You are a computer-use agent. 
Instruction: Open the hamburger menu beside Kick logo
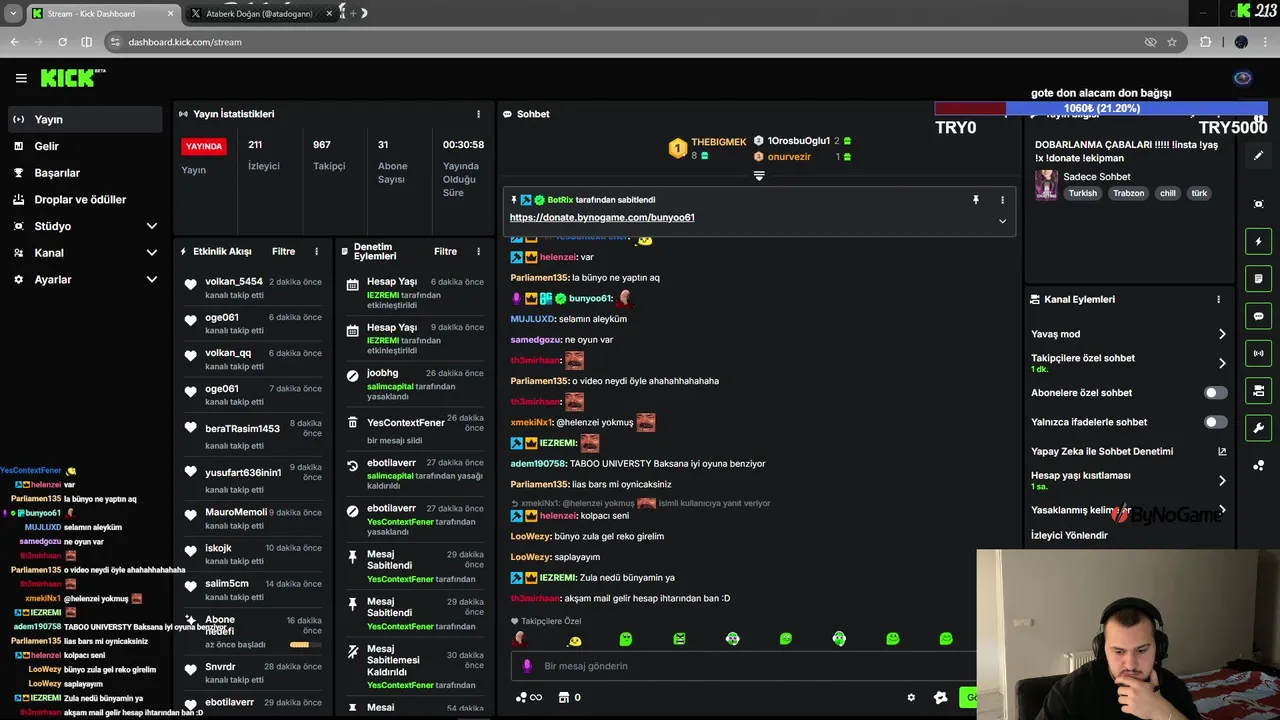[x=21, y=78]
